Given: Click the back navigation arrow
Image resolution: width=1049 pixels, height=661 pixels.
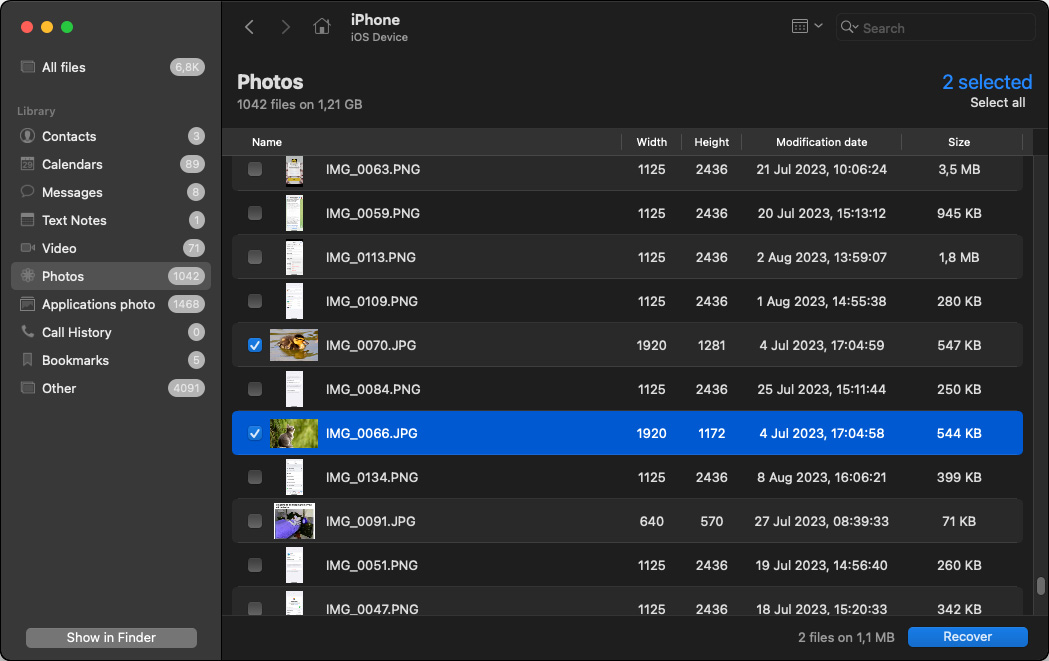Looking at the screenshot, I should [249, 27].
